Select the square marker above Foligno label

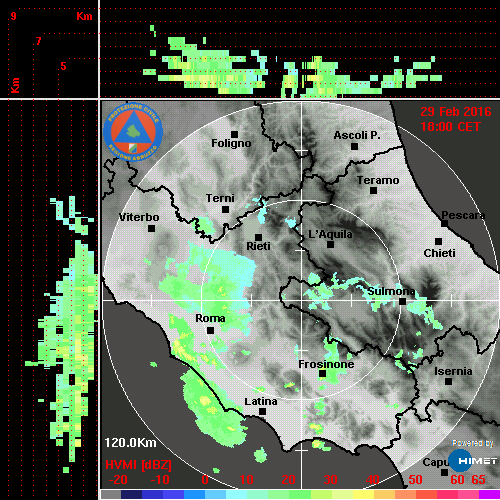pyautogui.click(x=234, y=134)
